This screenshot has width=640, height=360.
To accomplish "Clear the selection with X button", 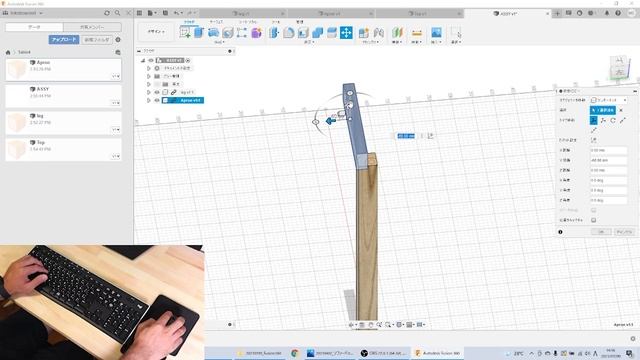I will point(621,110).
